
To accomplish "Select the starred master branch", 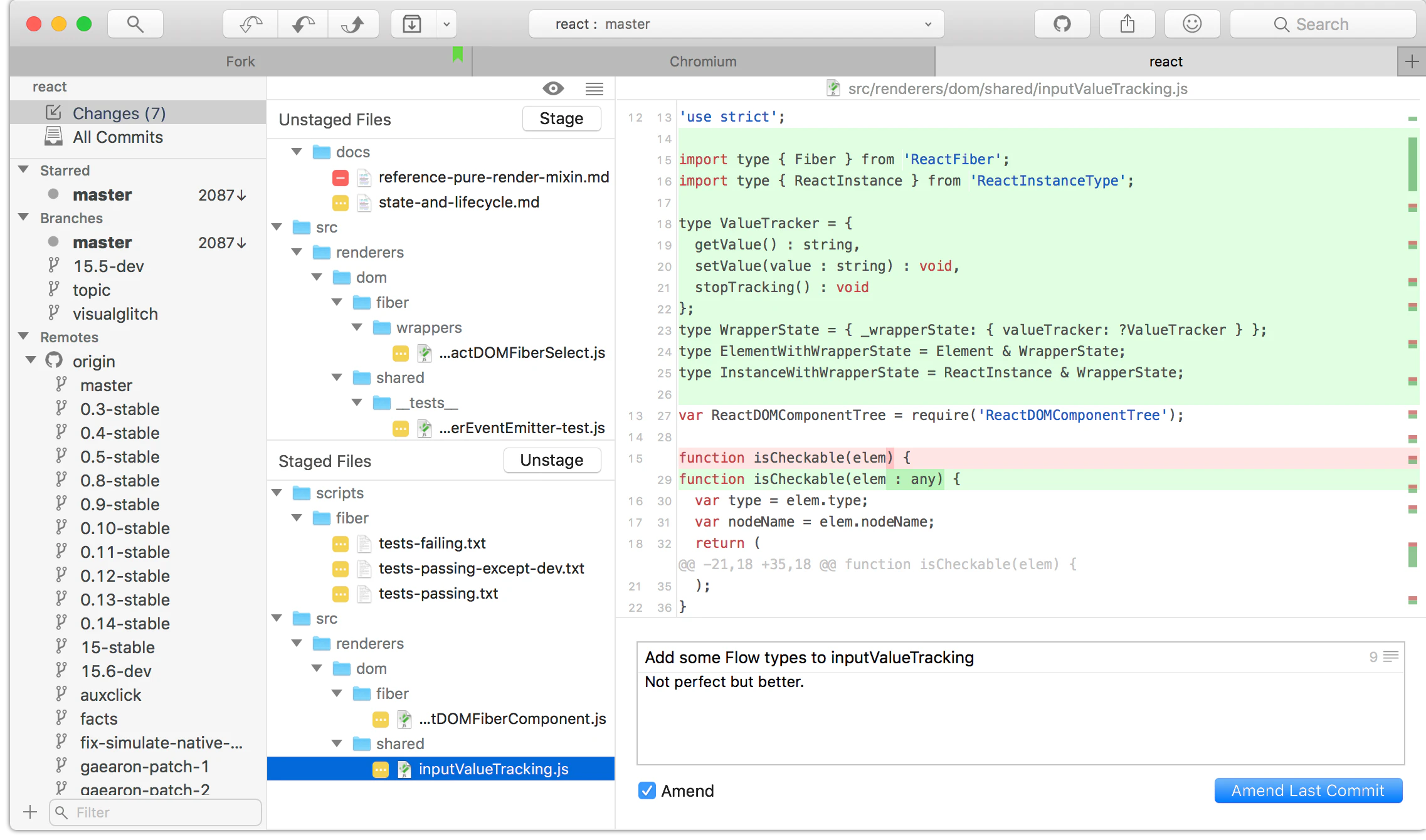I will click(138, 194).
